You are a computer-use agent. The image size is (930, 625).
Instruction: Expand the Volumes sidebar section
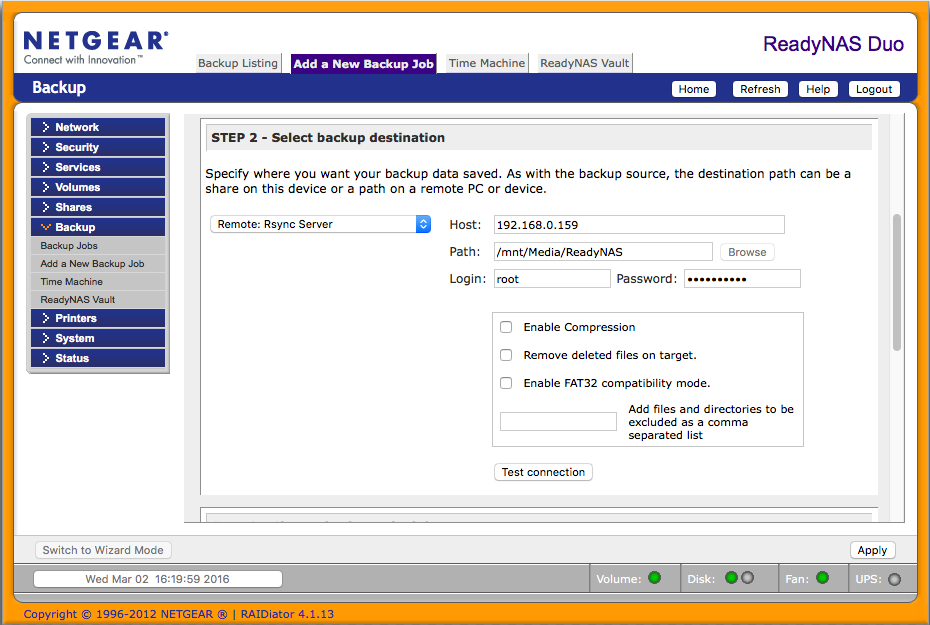pyautogui.click(x=98, y=187)
